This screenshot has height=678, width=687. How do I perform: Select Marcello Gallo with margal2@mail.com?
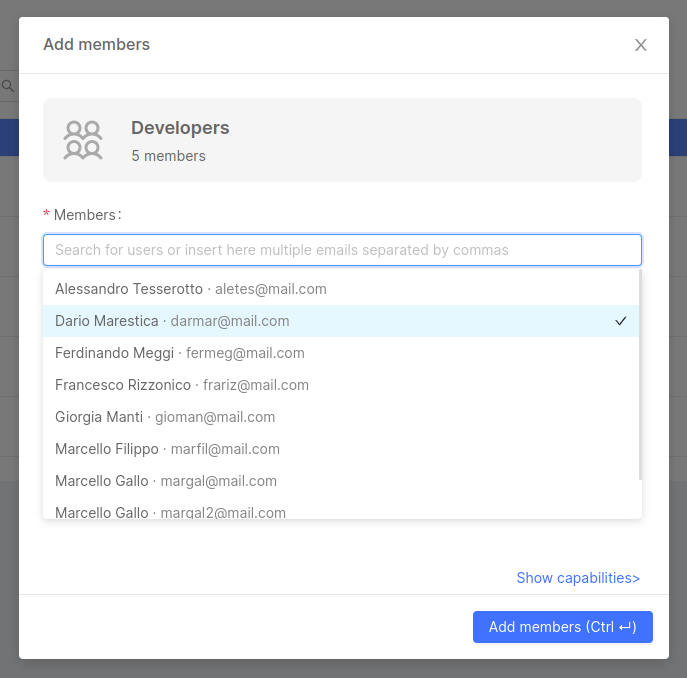(170, 511)
